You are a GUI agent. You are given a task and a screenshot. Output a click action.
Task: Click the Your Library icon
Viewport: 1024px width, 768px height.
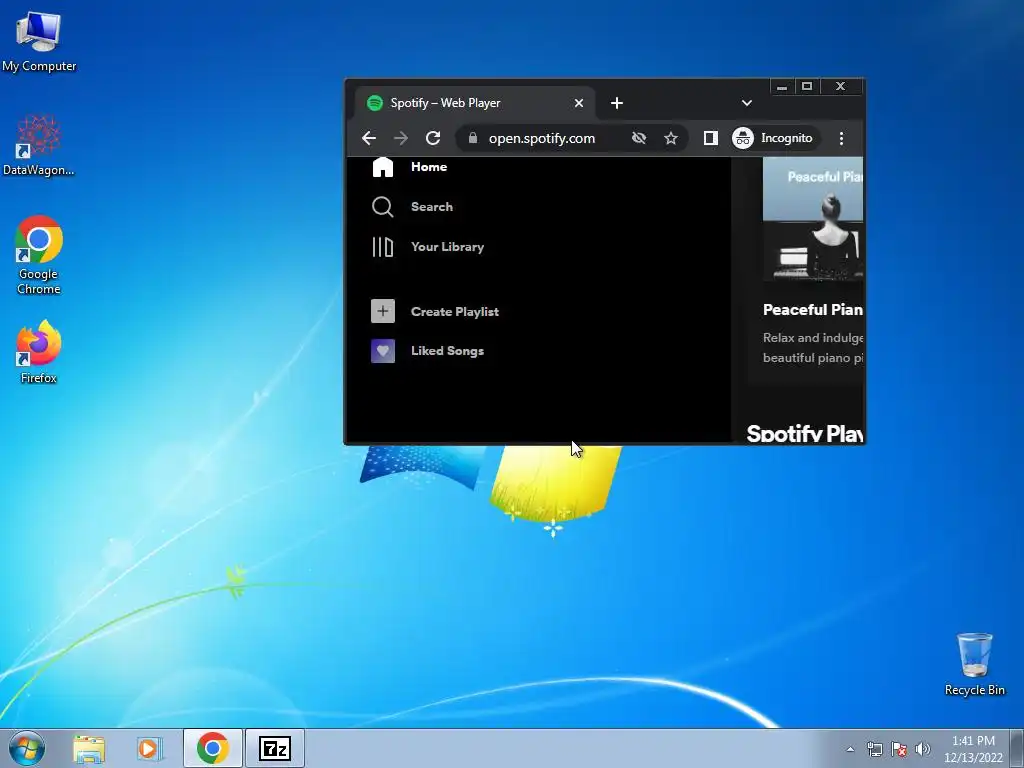coord(383,247)
